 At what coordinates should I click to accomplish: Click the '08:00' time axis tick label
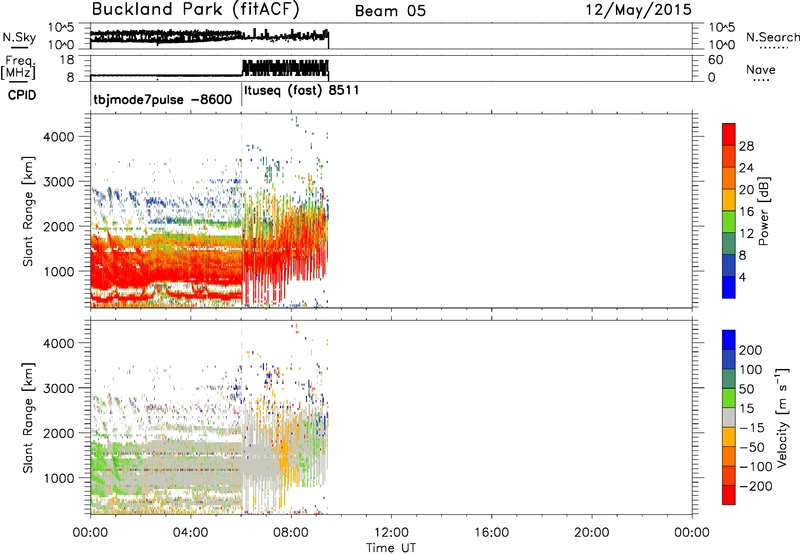291,533
